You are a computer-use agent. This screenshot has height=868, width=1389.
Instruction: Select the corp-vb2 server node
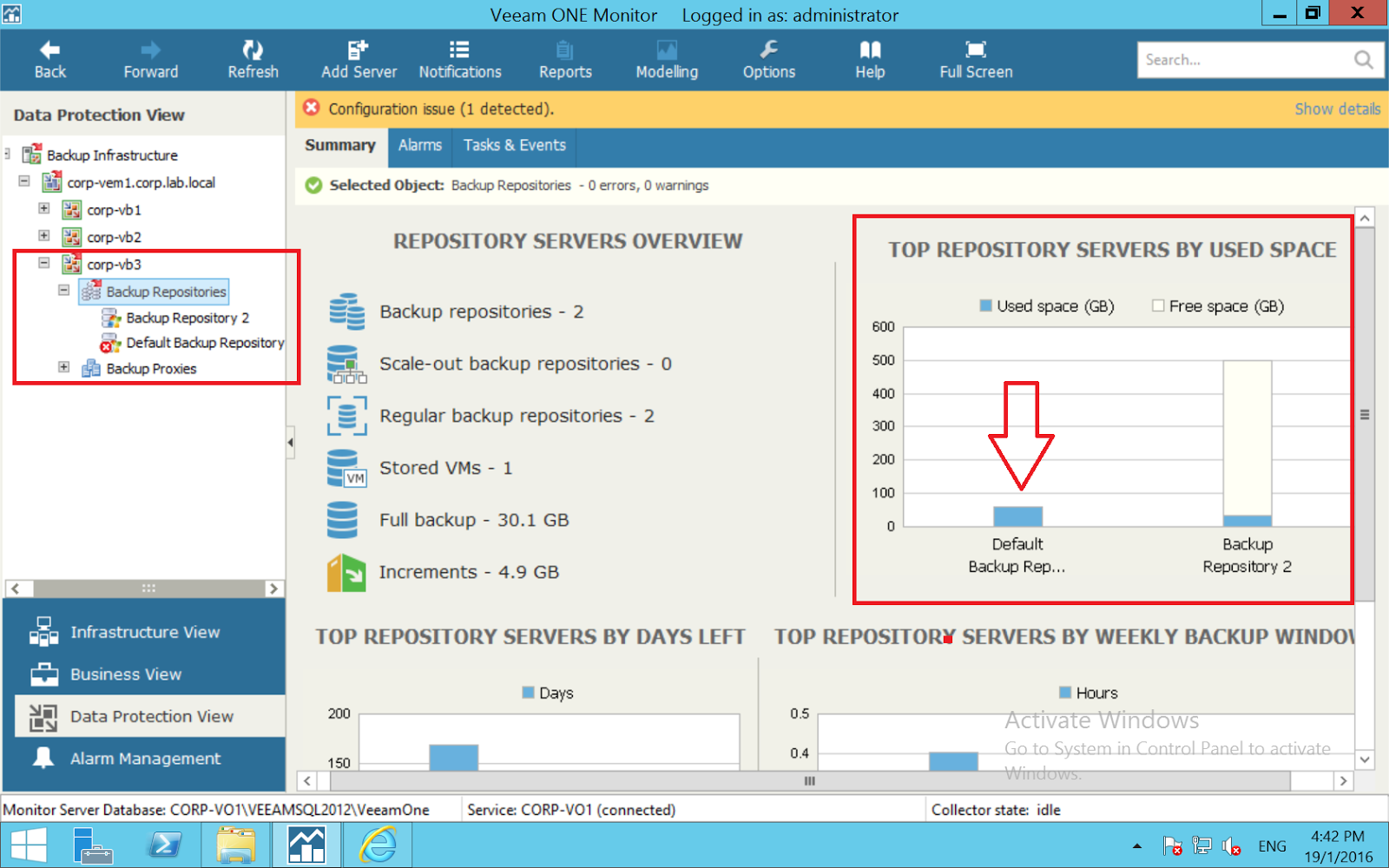[114, 237]
